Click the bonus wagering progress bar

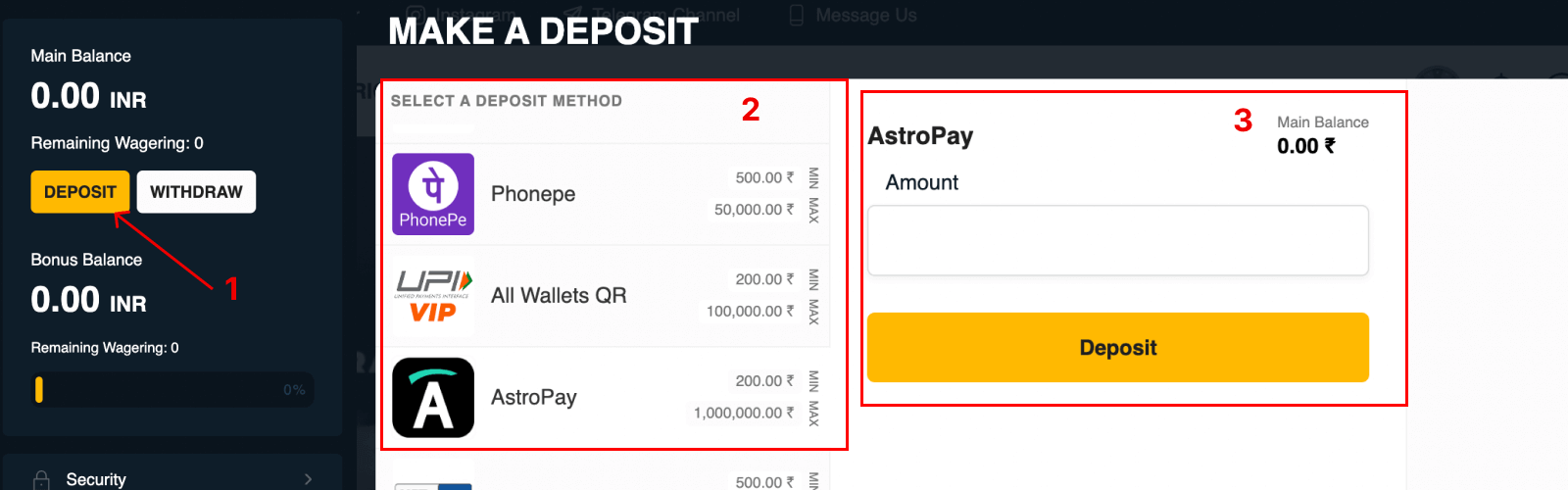click(x=172, y=390)
